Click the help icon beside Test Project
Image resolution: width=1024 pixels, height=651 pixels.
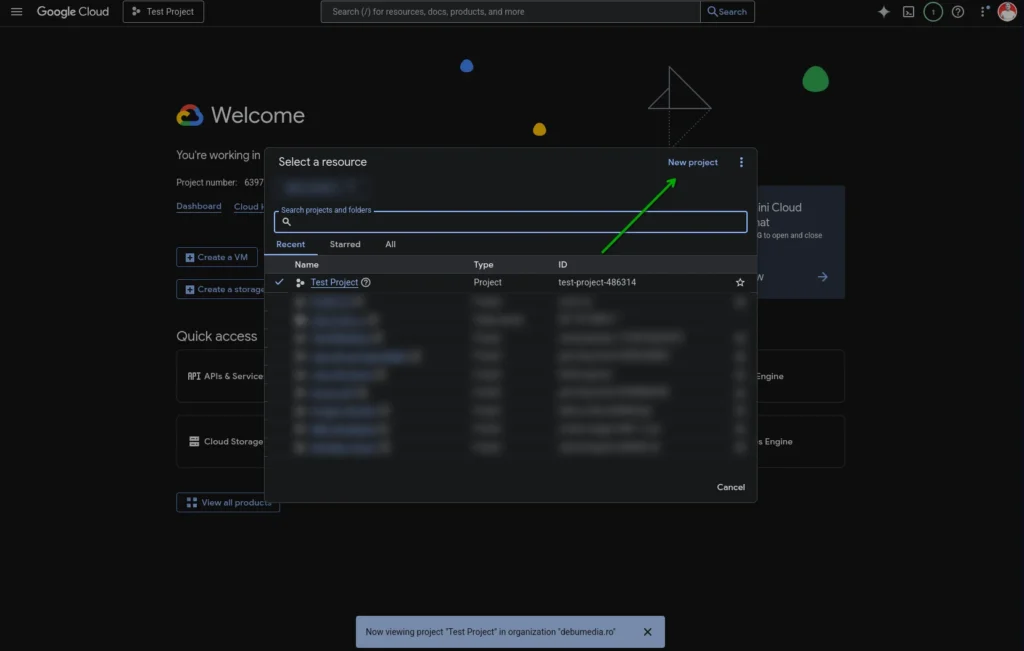tap(366, 283)
